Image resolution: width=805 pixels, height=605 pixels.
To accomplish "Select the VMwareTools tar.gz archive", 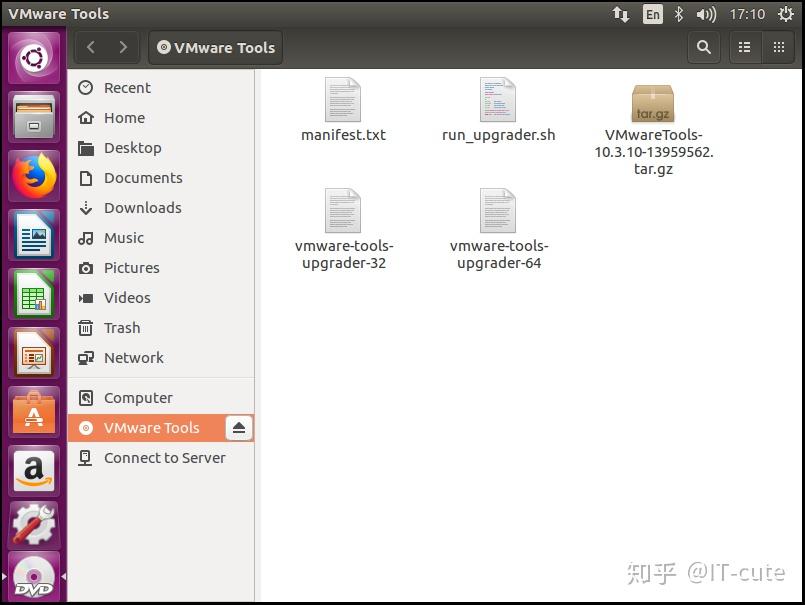I will pyautogui.click(x=652, y=103).
